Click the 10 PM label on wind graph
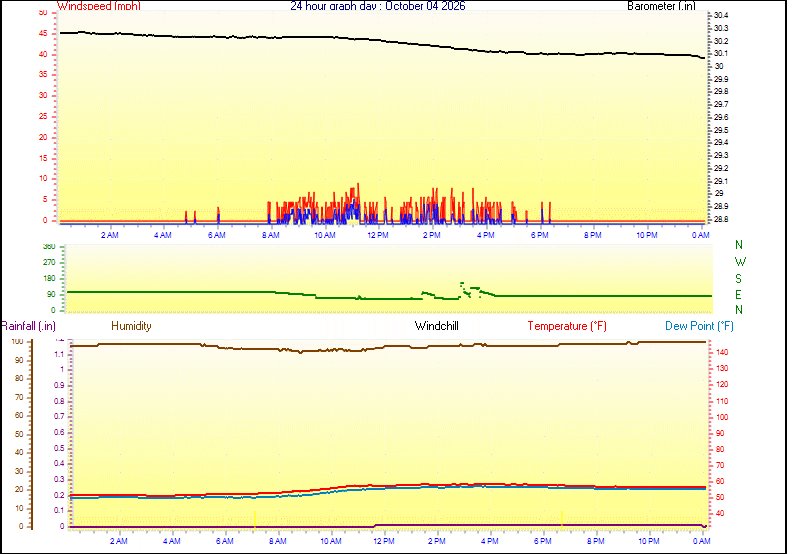Viewport: 798px width, 554px height. [647, 235]
